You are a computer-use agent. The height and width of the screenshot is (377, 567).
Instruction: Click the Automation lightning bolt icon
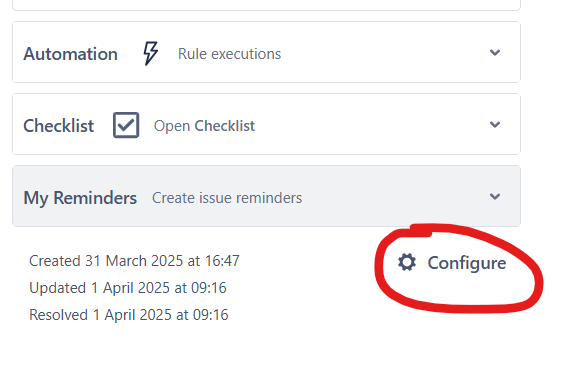150,53
